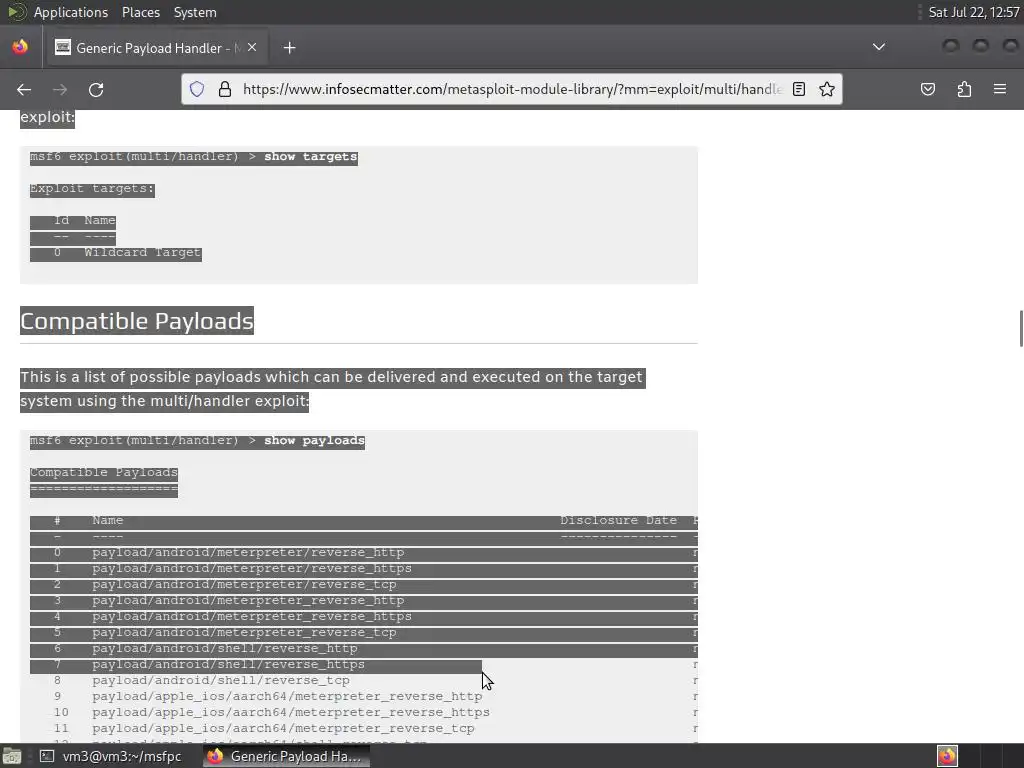Open the Save to Pocket button
Viewport: 1024px width, 768px height.
927,89
